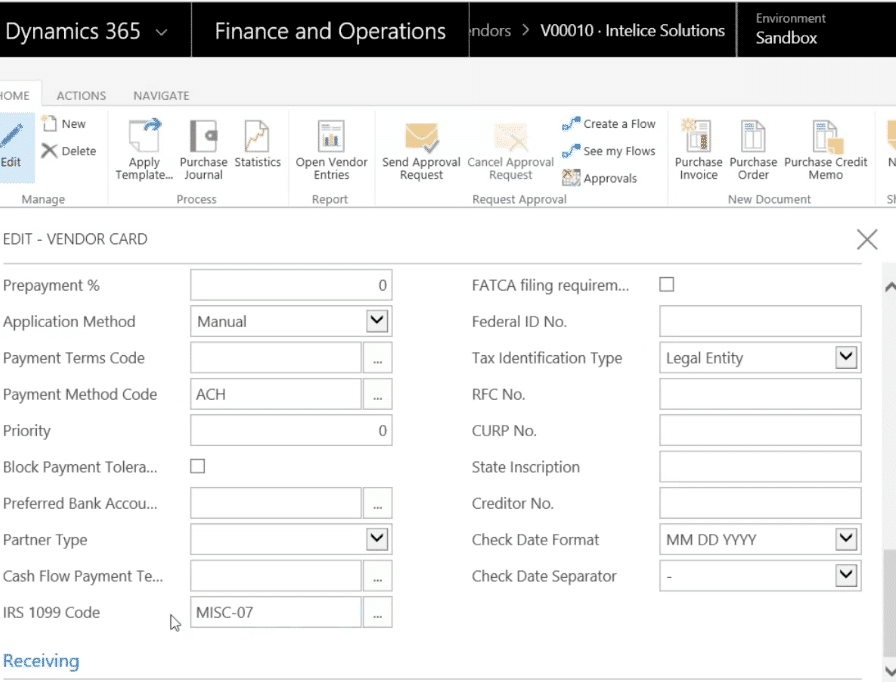Viewport: 896px width, 682px height.
Task: Open the Purchase Journal
Action: (x=203, y=150)
